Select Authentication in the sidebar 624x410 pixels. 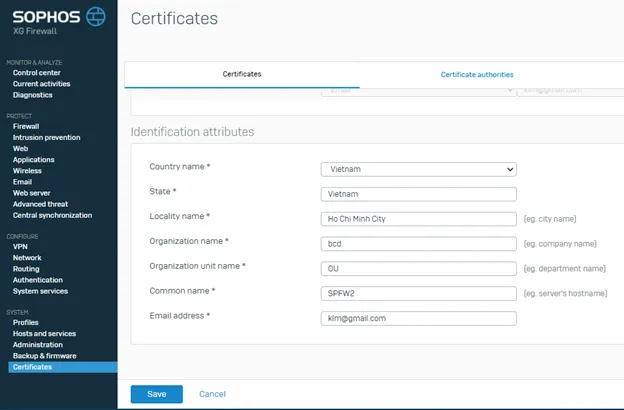37,280
